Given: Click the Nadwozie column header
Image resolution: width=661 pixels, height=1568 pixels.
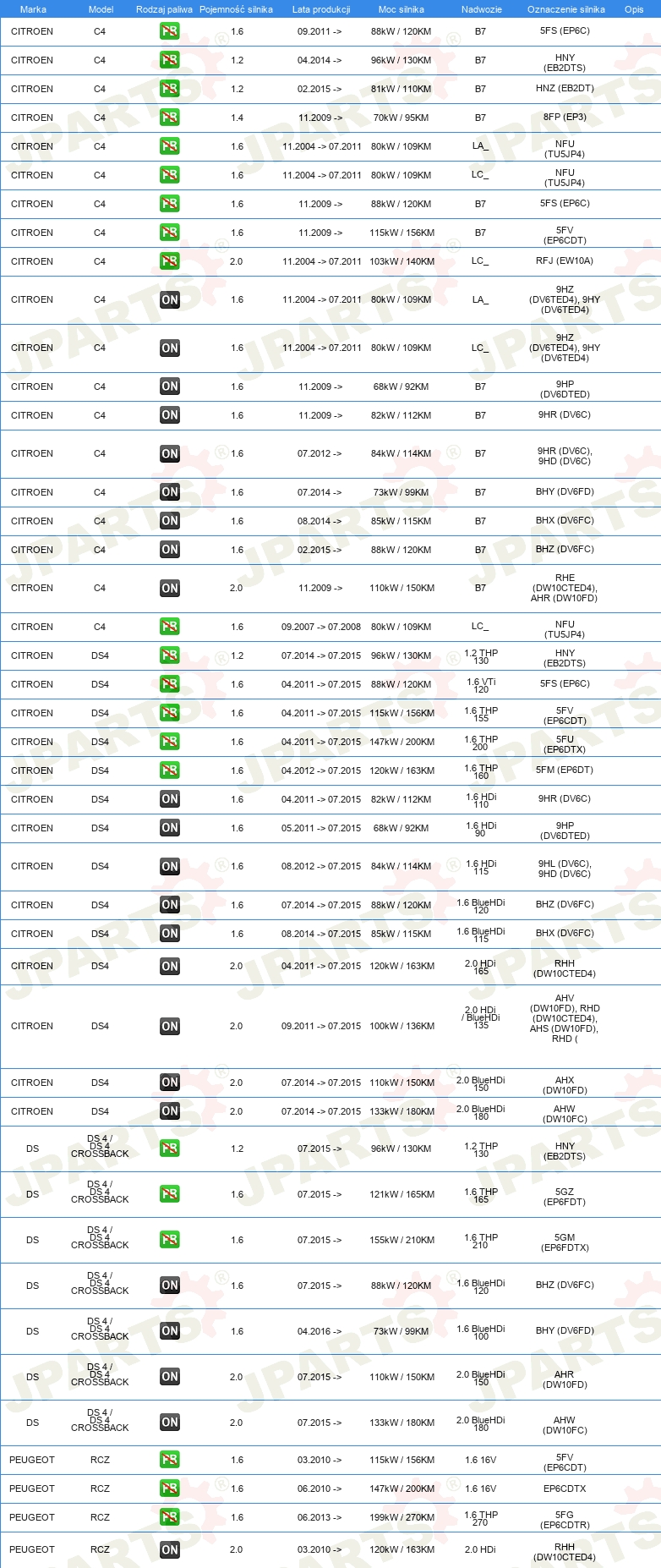Looking at the screenshot, I should tap(482, 9).
